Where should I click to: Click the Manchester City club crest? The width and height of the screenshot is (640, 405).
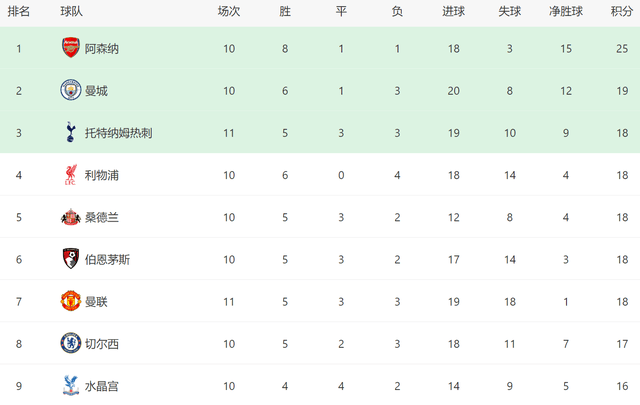point(70,90)
